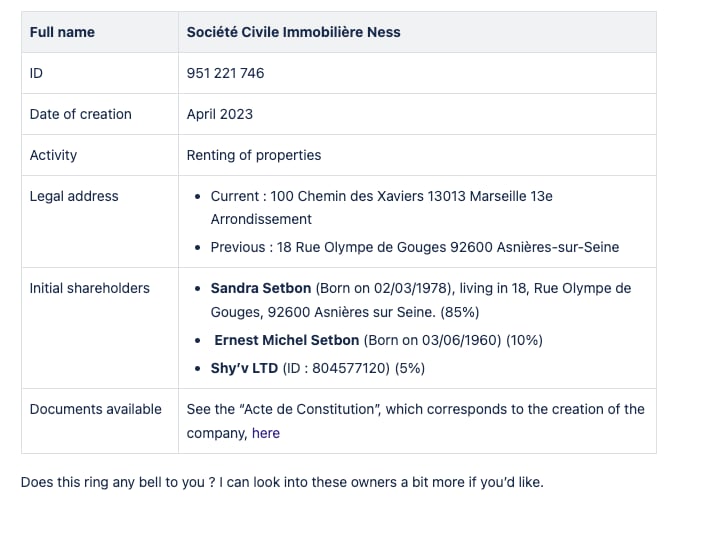This screenshot has width=720, height=548.
Task: Select the April 2023 creation date
Action: point(219,114)
